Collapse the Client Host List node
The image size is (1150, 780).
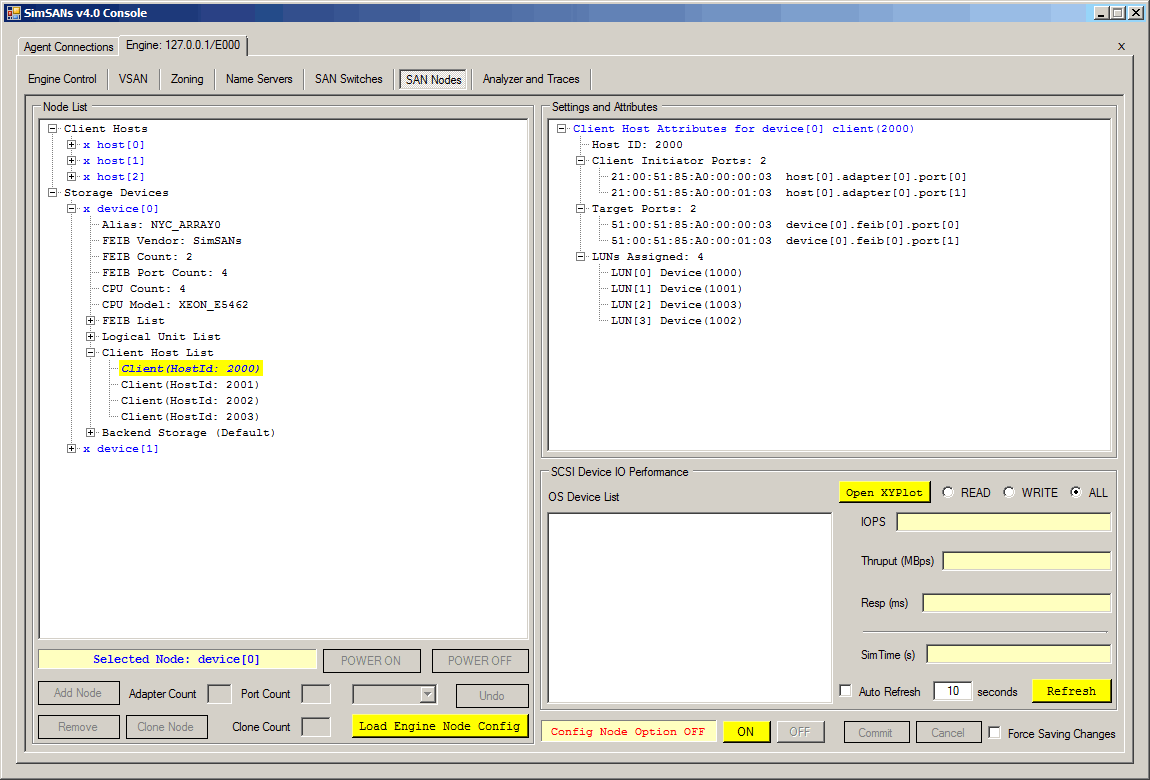coord(91,353)
